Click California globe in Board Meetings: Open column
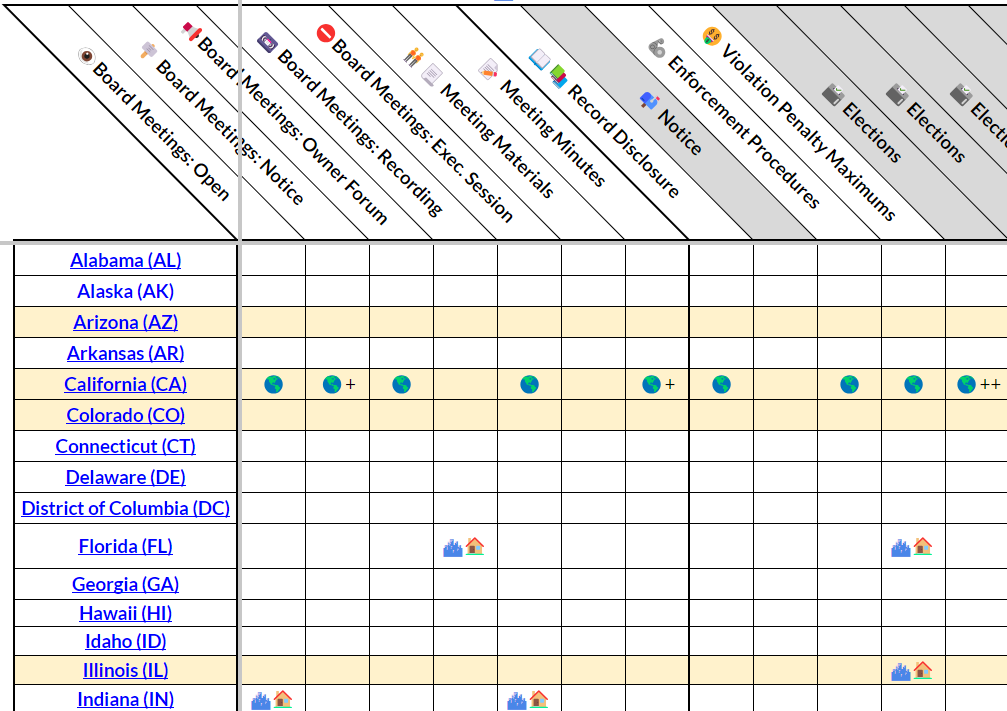This screenshot has width=1007, height=711. click(x=274, y=384)
